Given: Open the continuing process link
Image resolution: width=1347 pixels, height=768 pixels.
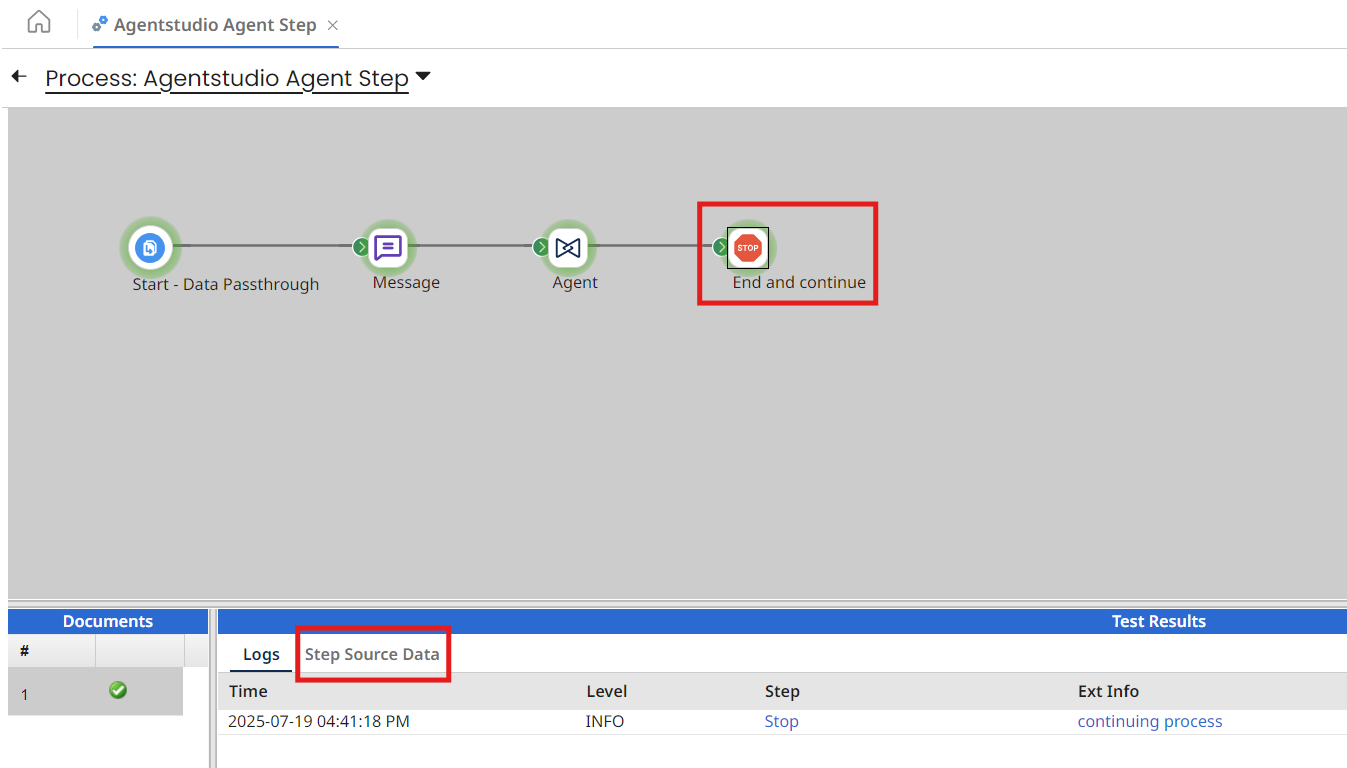Looking at the screenshot, I should point(1149,721).
